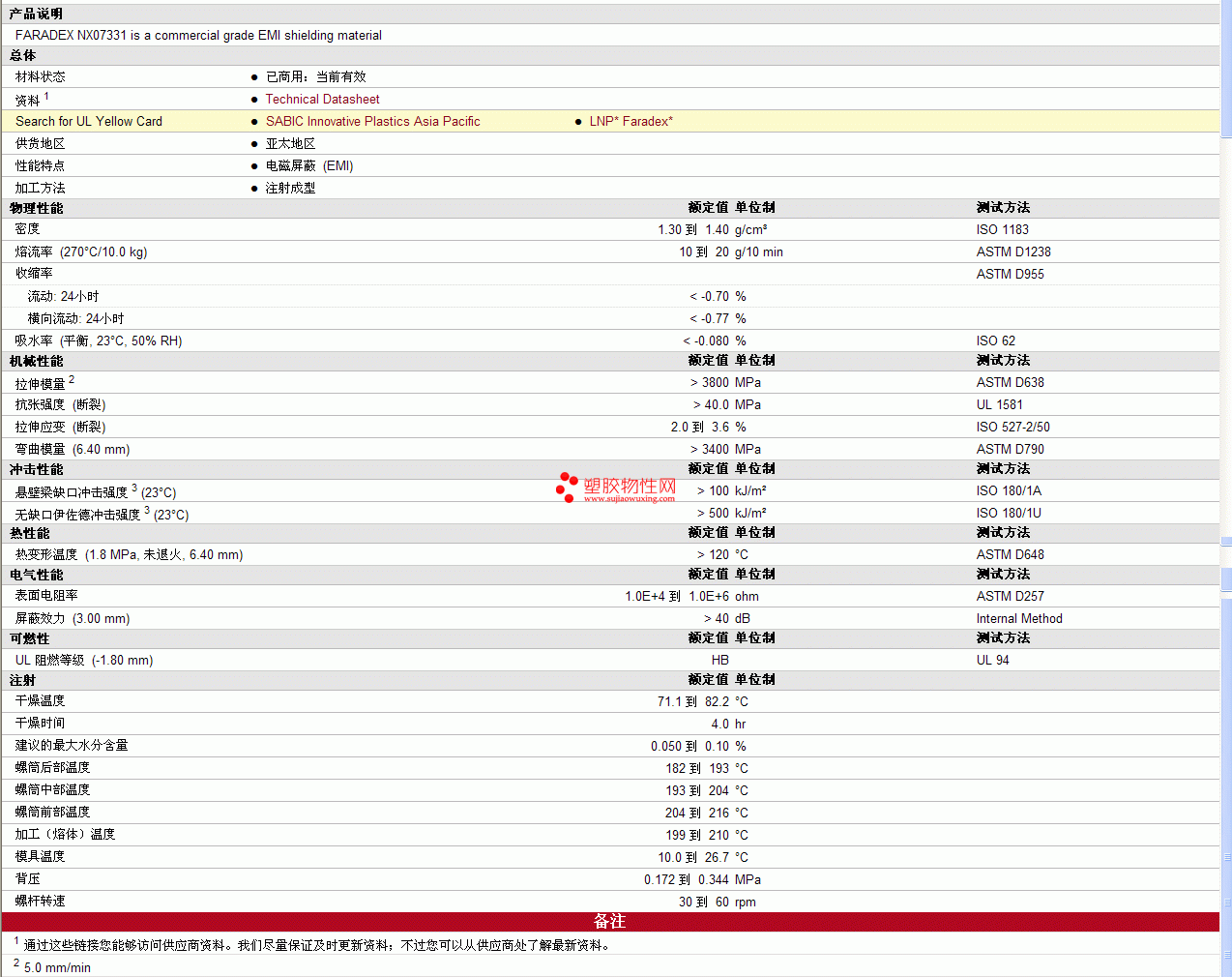The image size is (1232, 977).
Task: Click the ASTM D257 test method
Action: point(1011,596)
